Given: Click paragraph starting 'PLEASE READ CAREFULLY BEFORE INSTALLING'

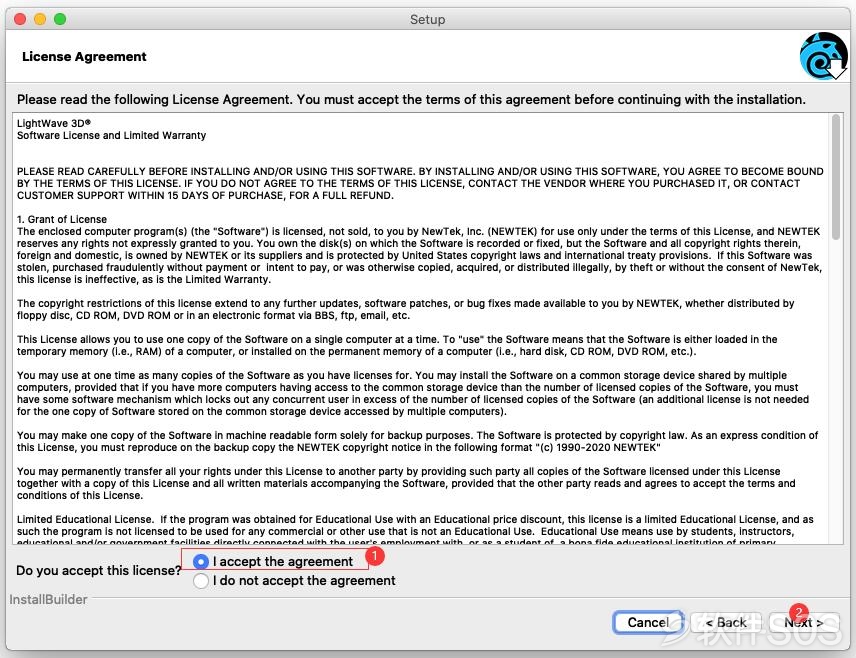Looking at the screenshot, I should pyautogui.click(x=420, y=183).
